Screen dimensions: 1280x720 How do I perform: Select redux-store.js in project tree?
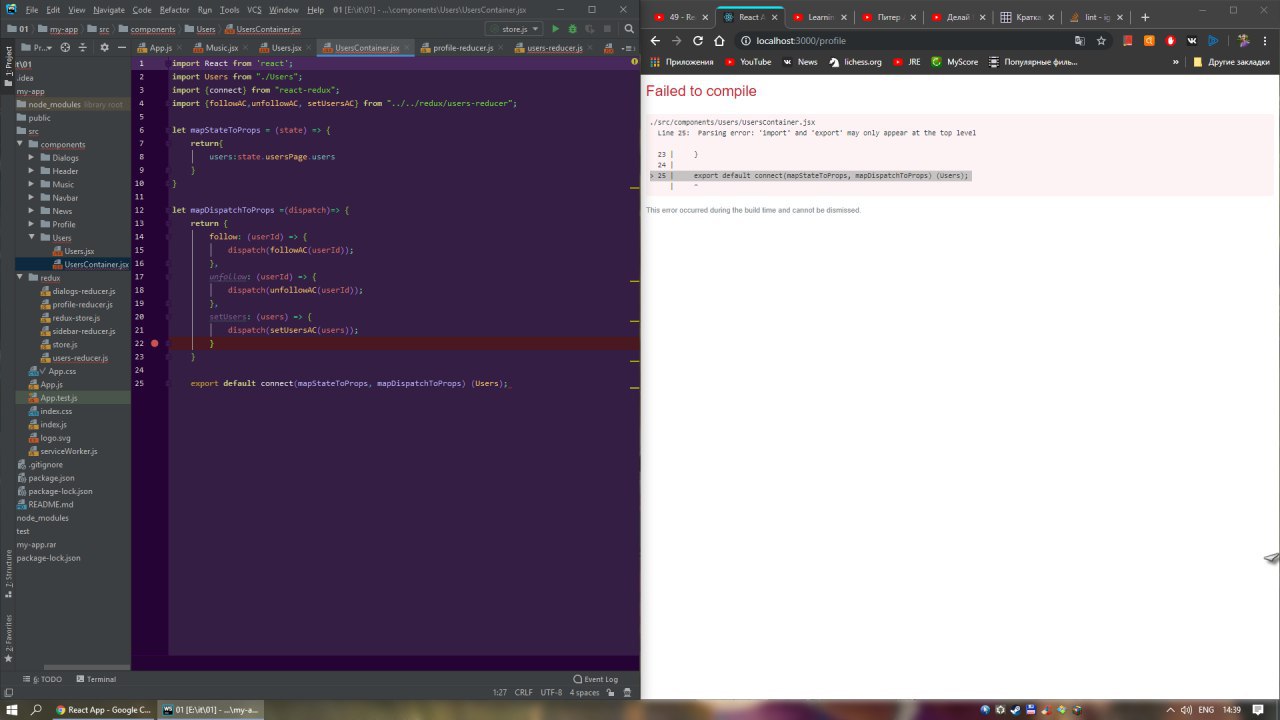click(76, 318)
